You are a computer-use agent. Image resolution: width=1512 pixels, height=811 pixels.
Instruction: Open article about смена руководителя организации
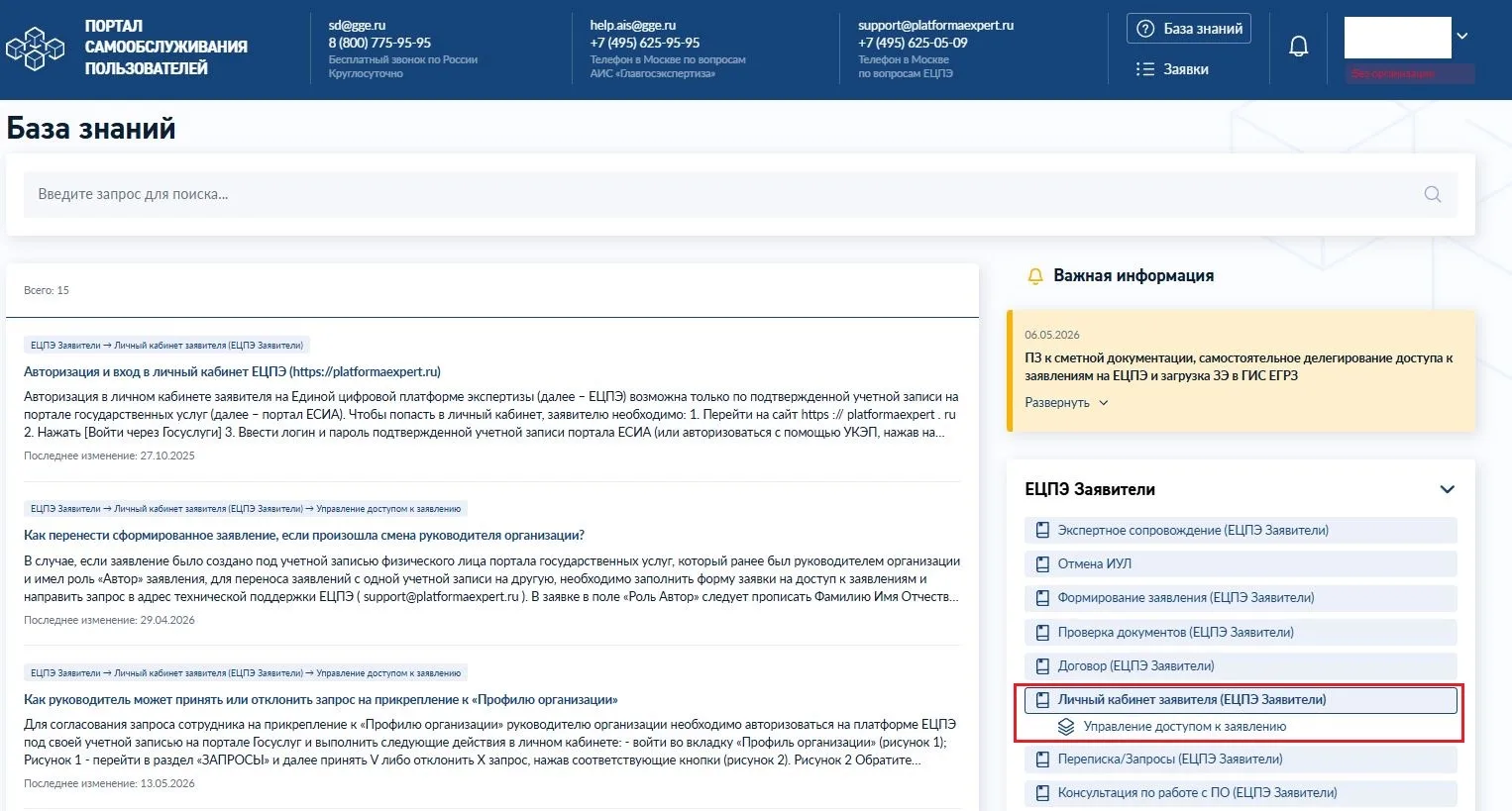[x=304, y=536]
